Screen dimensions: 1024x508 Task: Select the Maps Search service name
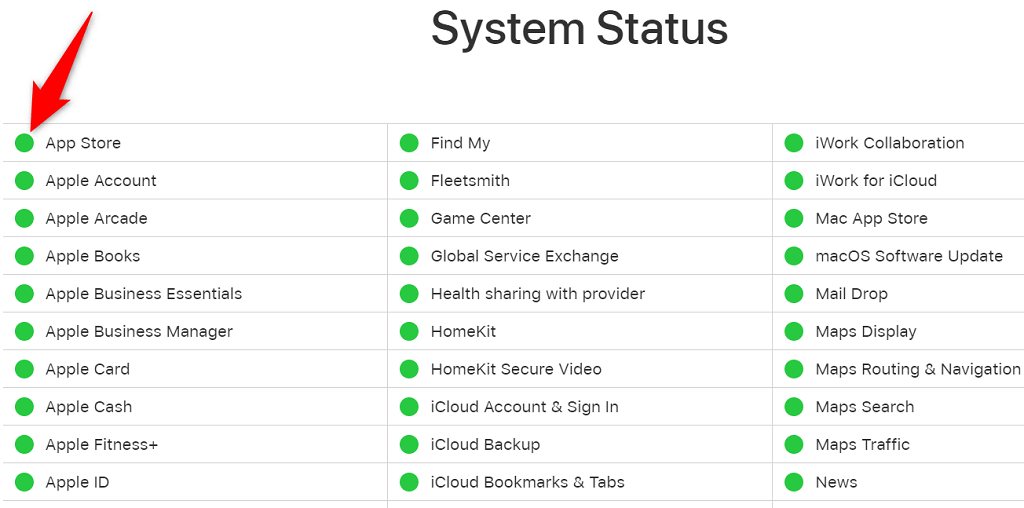(865, 407)
